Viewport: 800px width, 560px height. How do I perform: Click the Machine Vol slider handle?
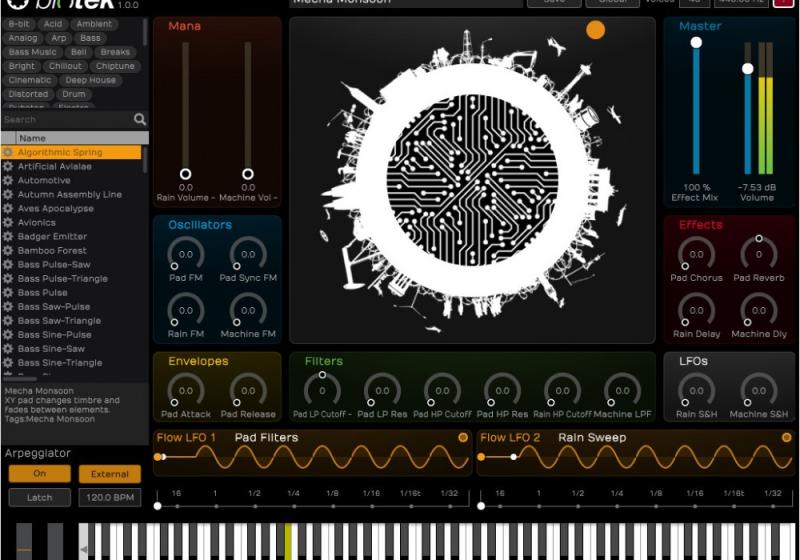(x=248, y=174)
